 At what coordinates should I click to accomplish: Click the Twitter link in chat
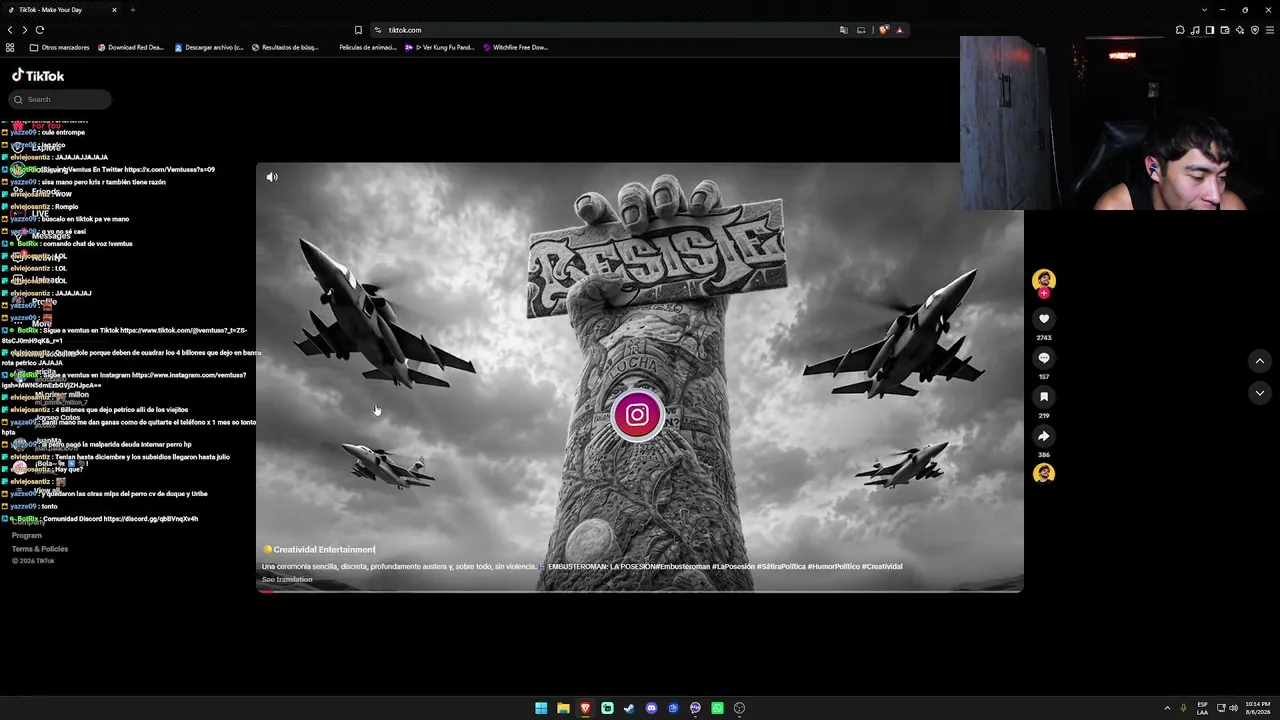click(x=169, y=170)
